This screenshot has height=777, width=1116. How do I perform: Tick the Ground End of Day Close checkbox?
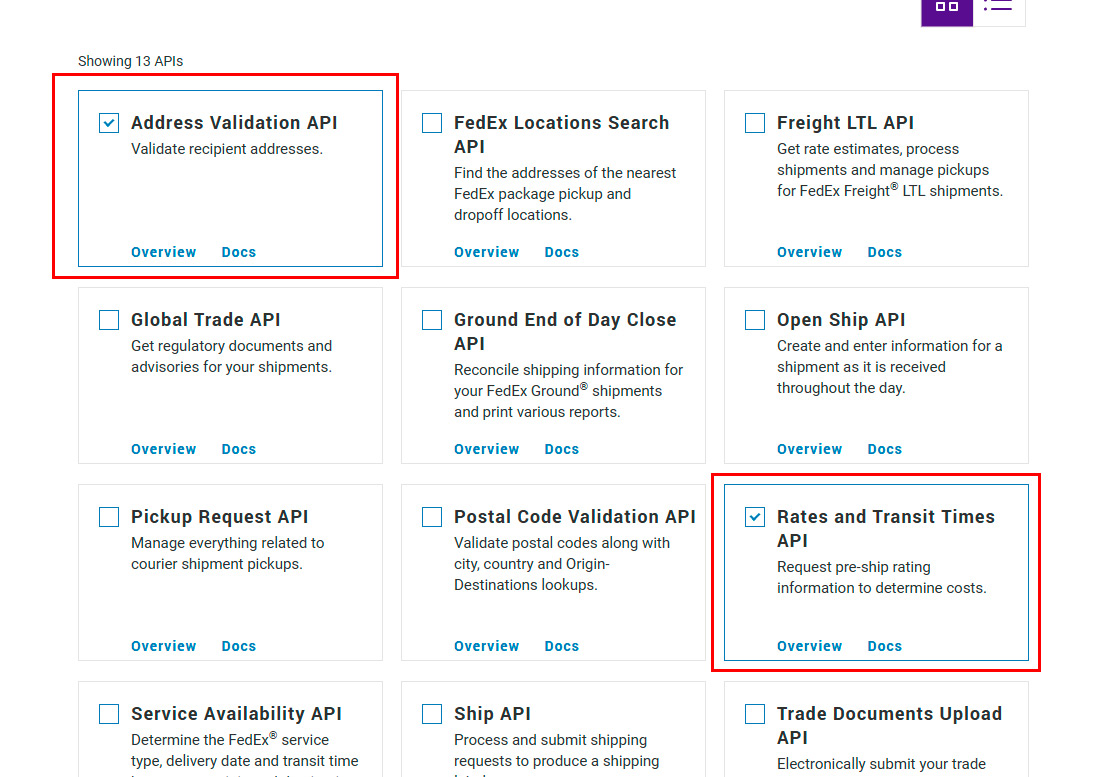tap(432, 320)
